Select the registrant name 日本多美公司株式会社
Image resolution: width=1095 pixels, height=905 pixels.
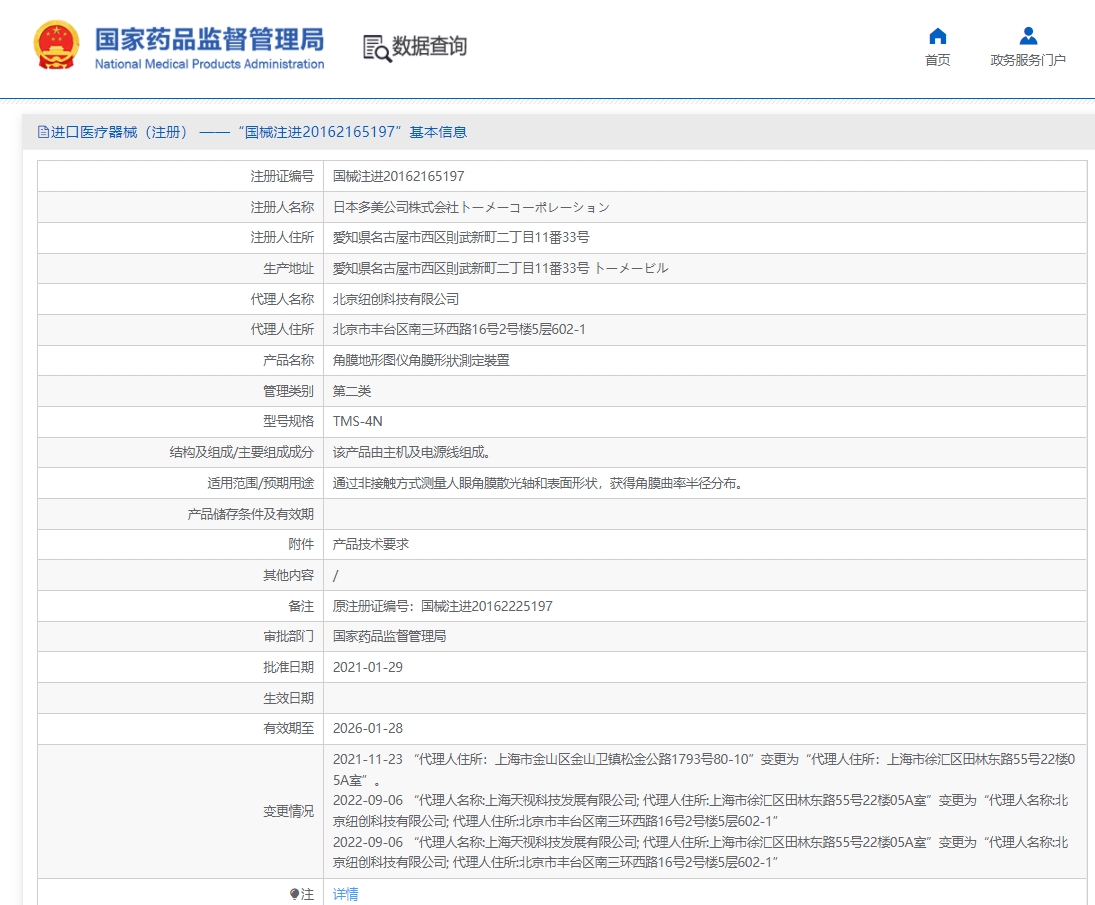[x=396, y=207]
